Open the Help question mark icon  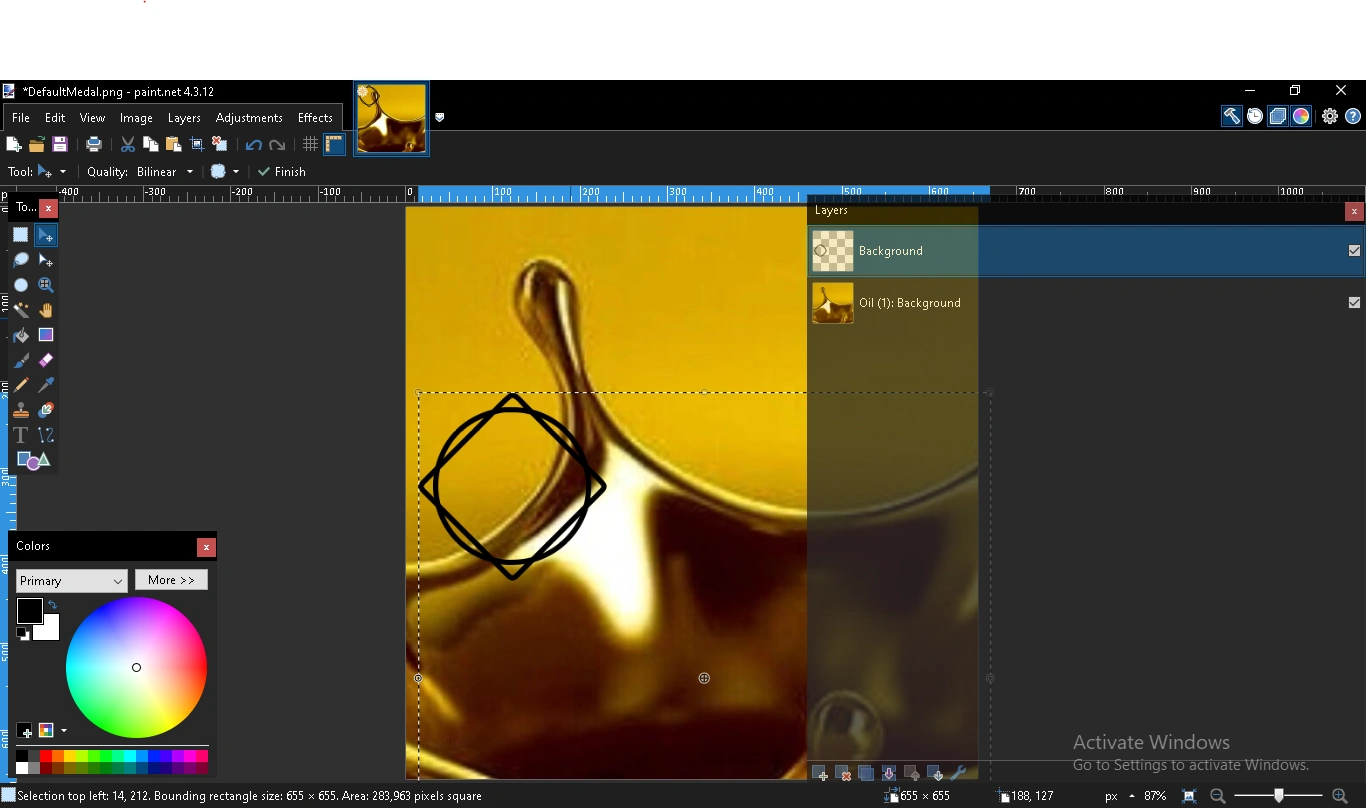(1353, 117)
